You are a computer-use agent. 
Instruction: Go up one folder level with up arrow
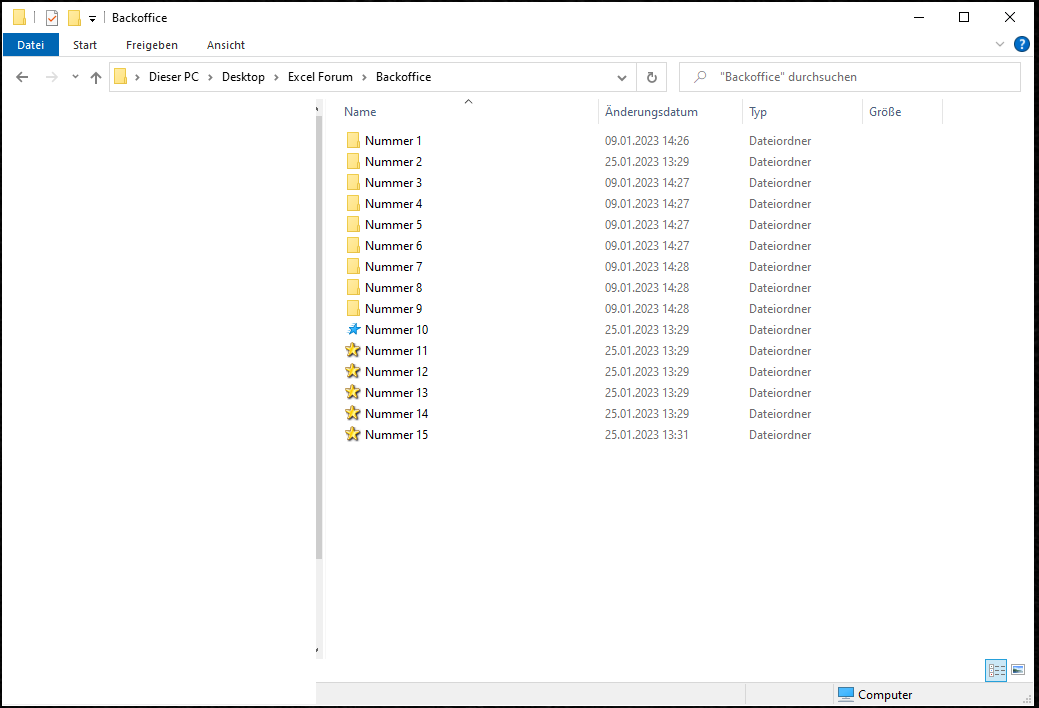[x=96, y=77]
